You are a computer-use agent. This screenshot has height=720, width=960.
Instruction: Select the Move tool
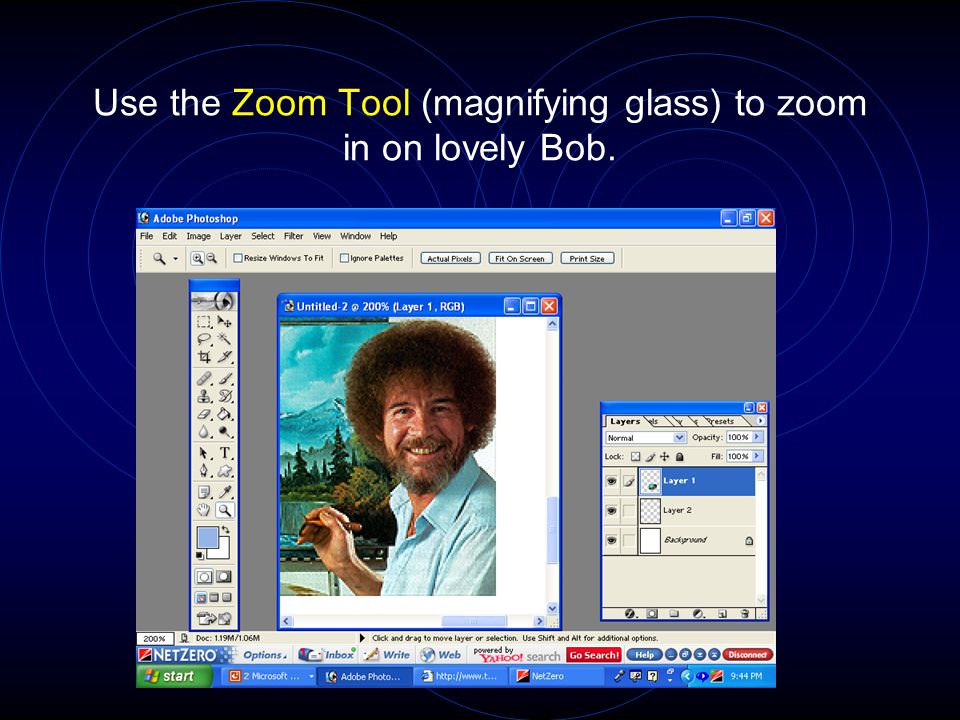tap(225, 321)
